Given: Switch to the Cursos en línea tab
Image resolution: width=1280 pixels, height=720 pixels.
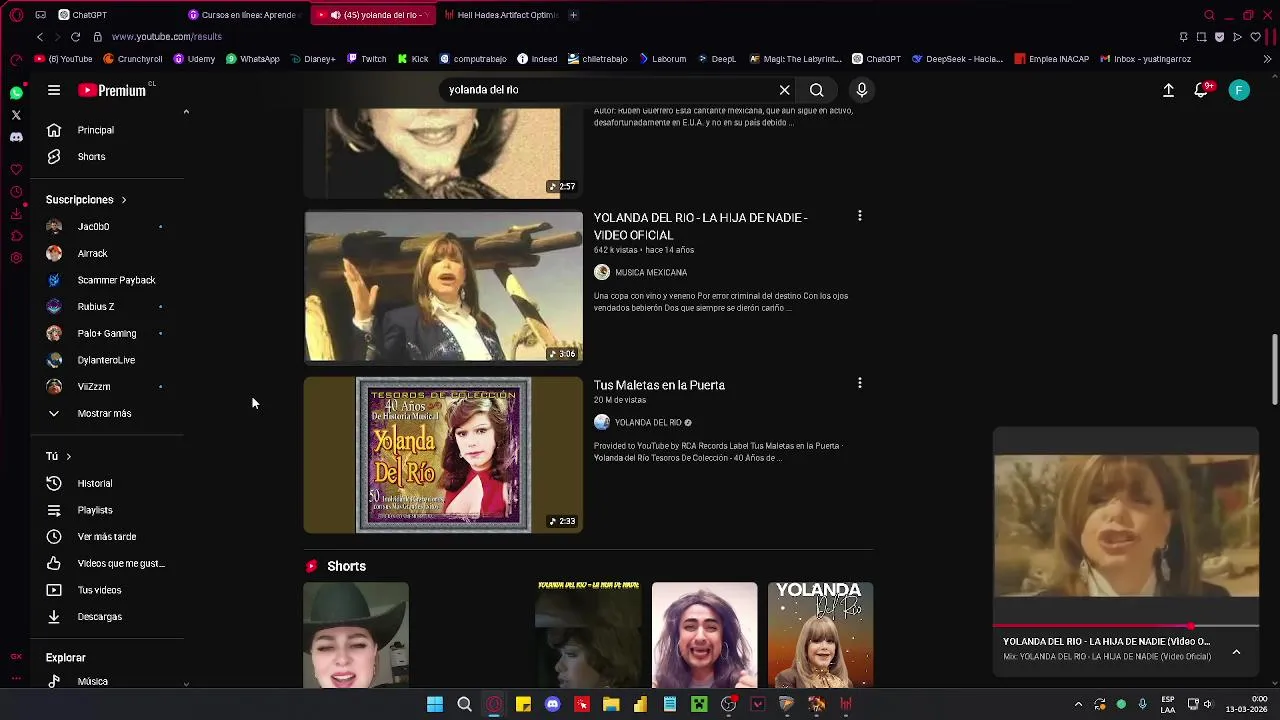Looking at the screenshot, I should (245, 15).
